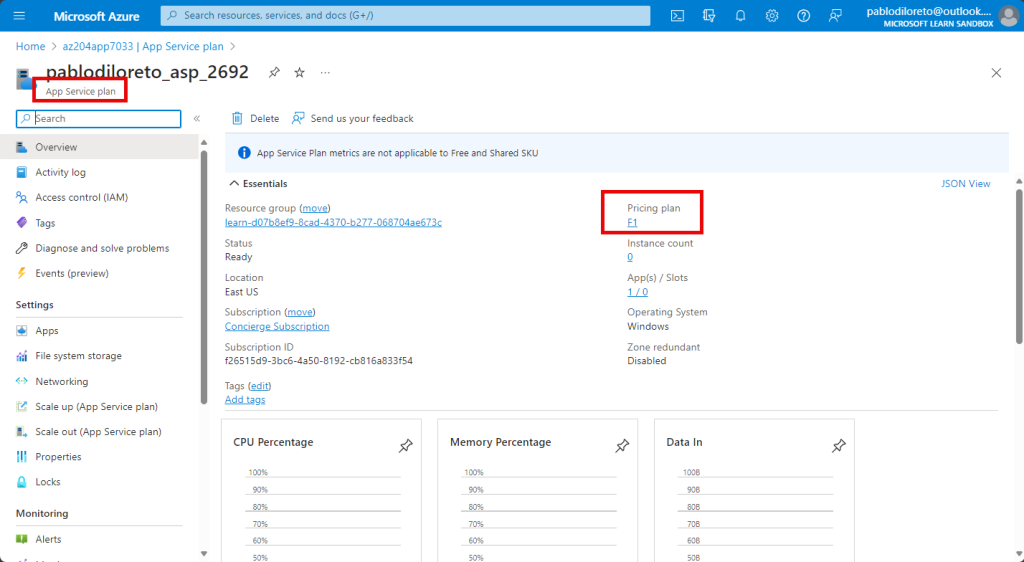Image resolution: width=1024 pixels, height=562 pixels.
Task: Open the notifications bell icon
Action: point(740,16)
